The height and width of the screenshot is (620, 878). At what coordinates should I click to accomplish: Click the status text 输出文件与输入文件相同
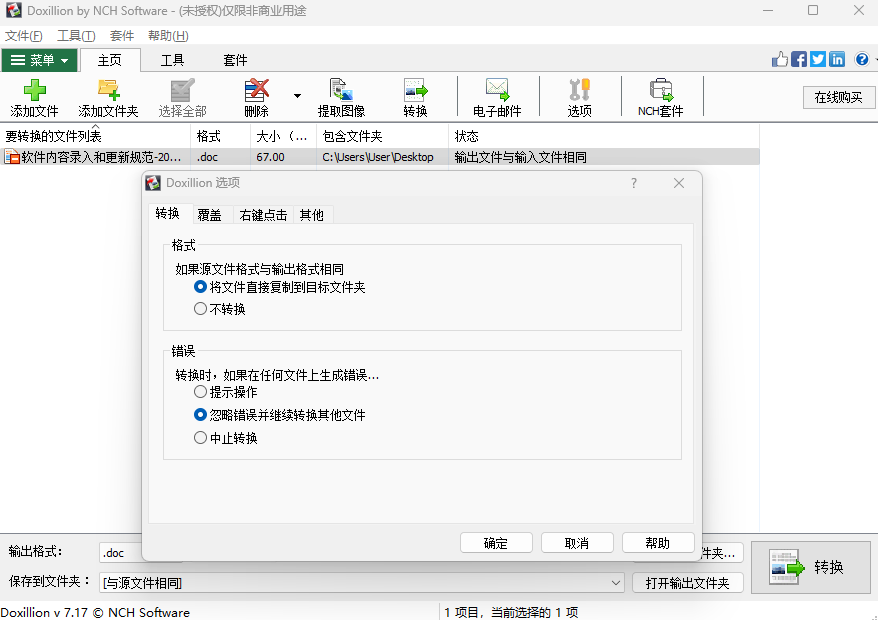click(521, 157)
